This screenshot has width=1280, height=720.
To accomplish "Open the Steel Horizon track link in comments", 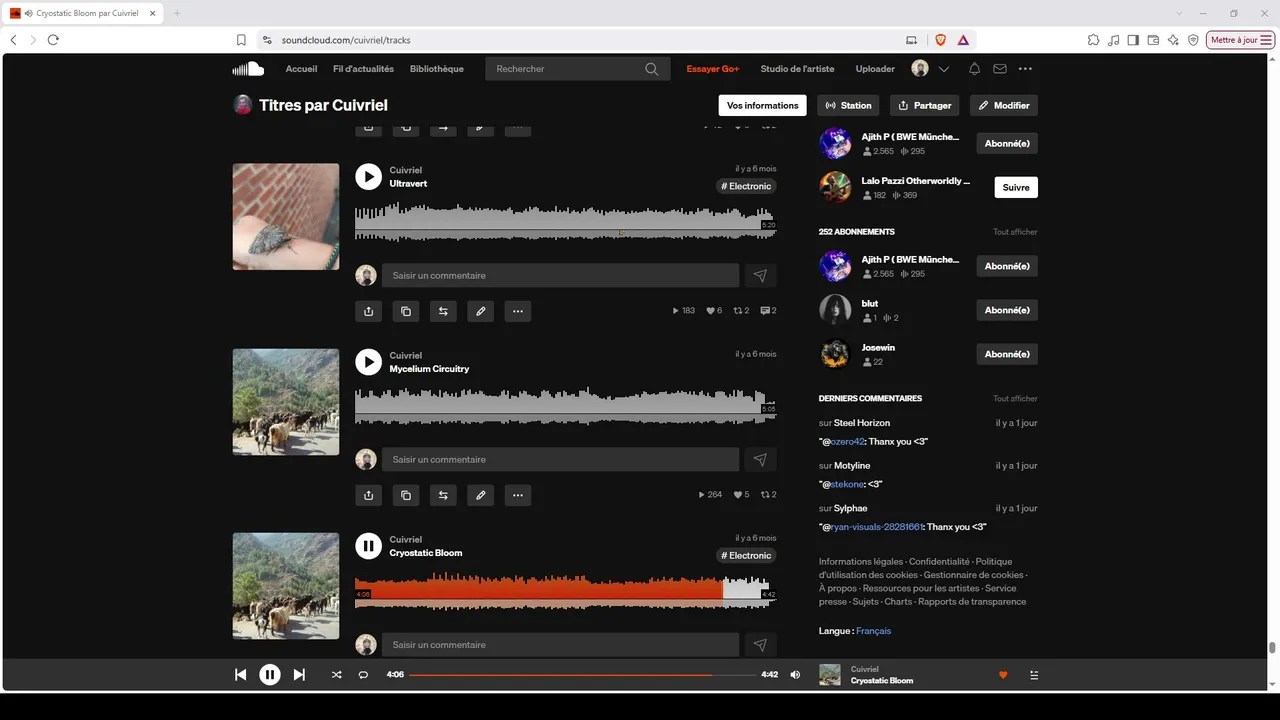I will coord(862,423).
